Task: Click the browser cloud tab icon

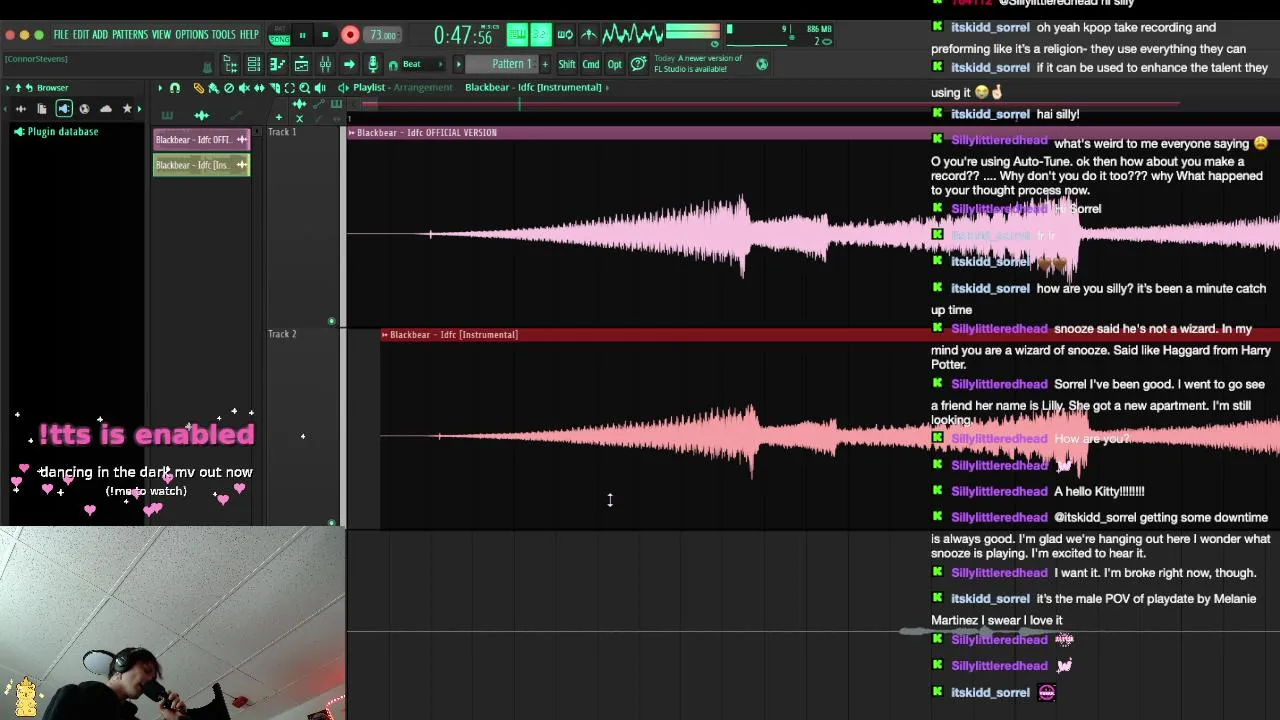Action: pyautogui.click(x=106, y=109)
